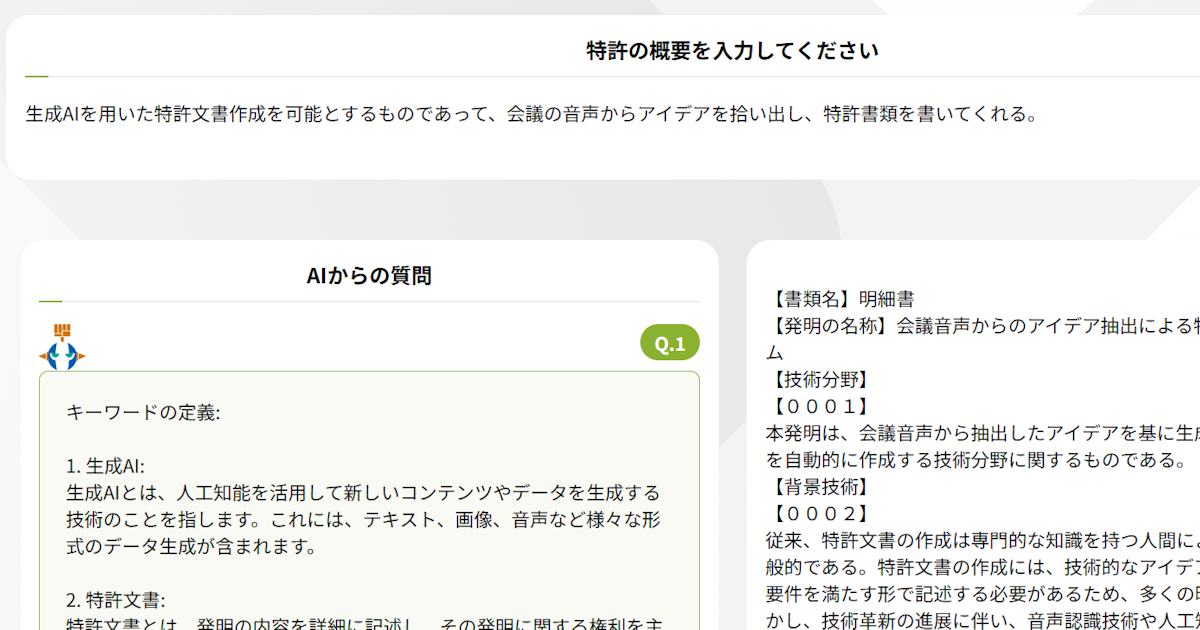Select the green Q.1 question badge
Image resolution: width=1200 pixels, height=630 pixels.
point(670,342)
